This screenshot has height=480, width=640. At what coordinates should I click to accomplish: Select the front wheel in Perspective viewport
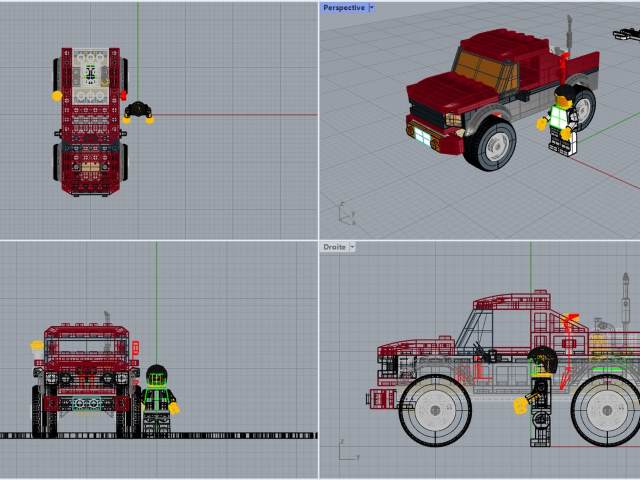click(x=491, y=144)
